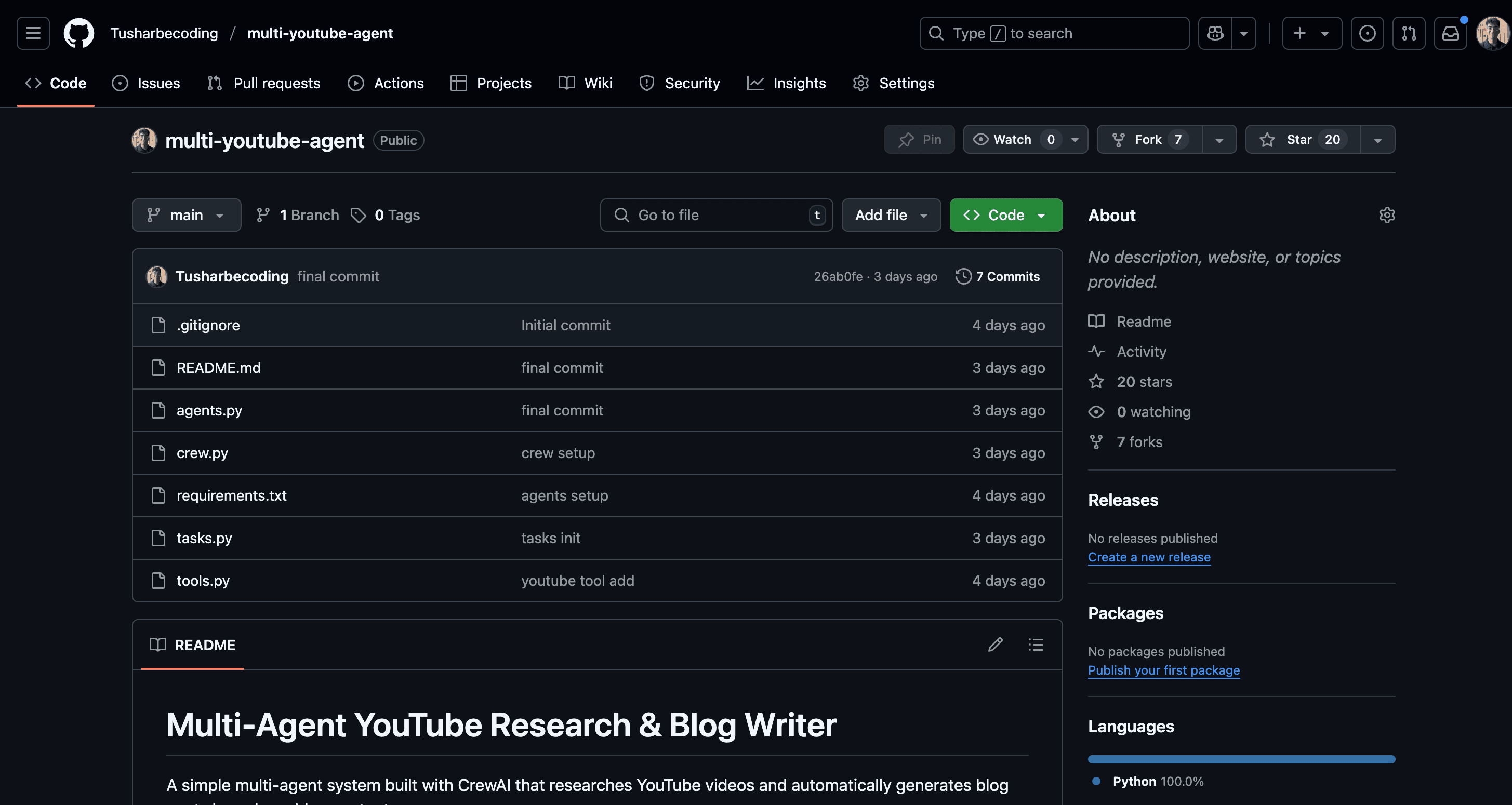Screen dimensions: 1512x805
Task: View the 20 stars link
Action: [1130, 382]
